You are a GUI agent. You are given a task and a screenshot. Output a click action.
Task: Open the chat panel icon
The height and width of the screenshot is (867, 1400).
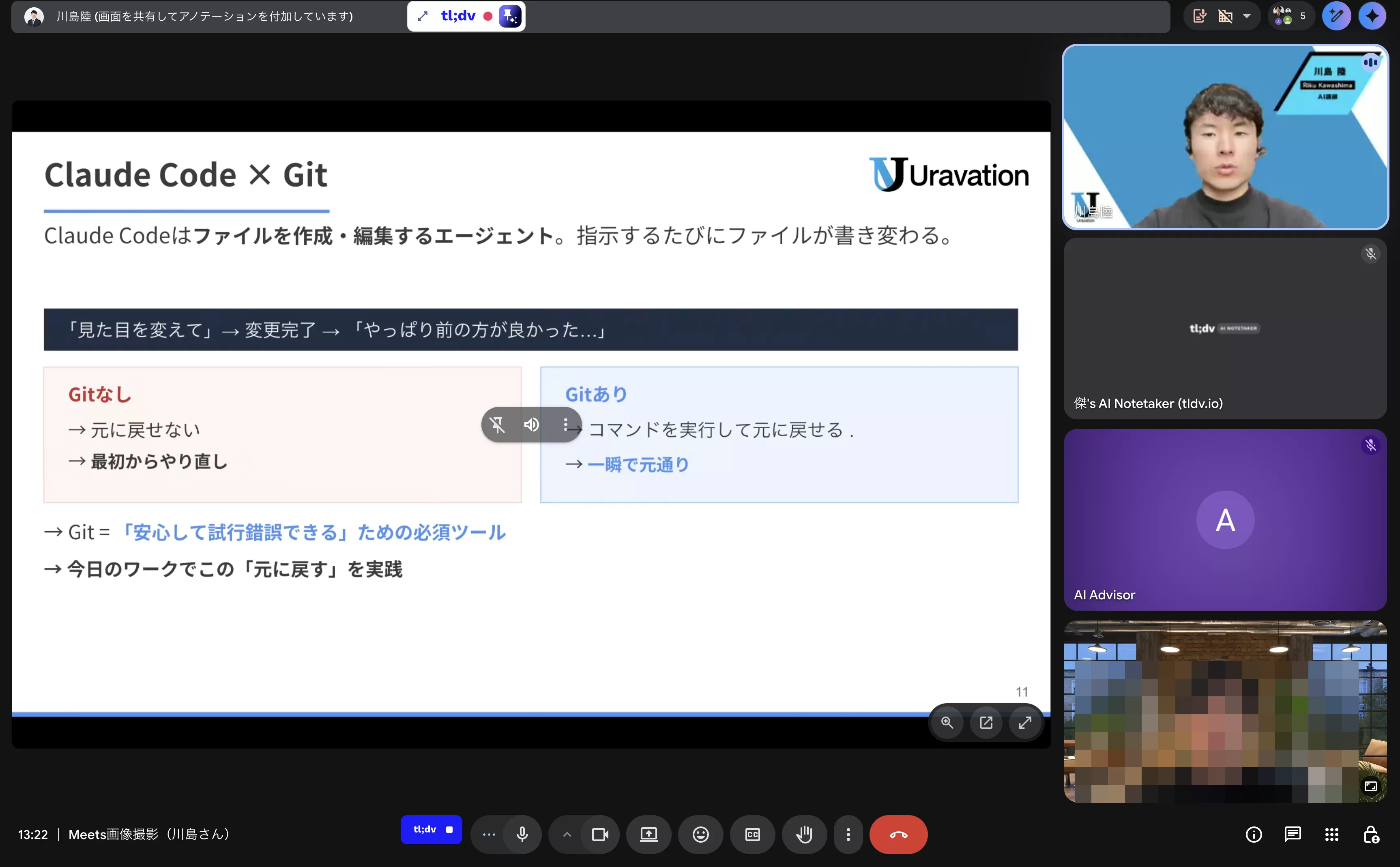pos(1293,834)
